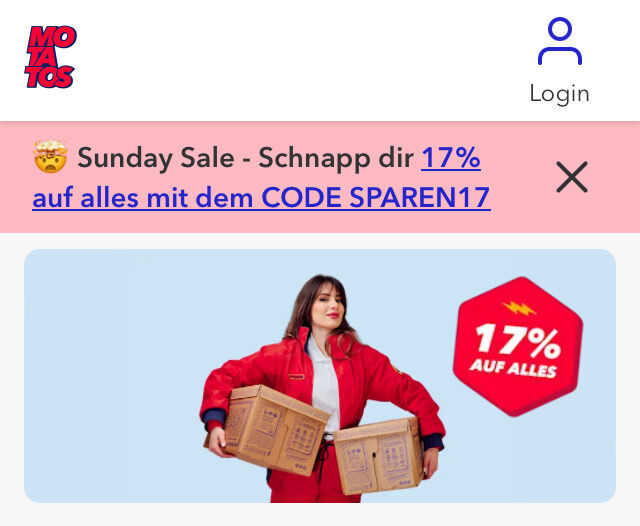Screen dimensions: 640x526
Task: Dismiss the Sunday Sale banner with X
Action: (572, 177)
